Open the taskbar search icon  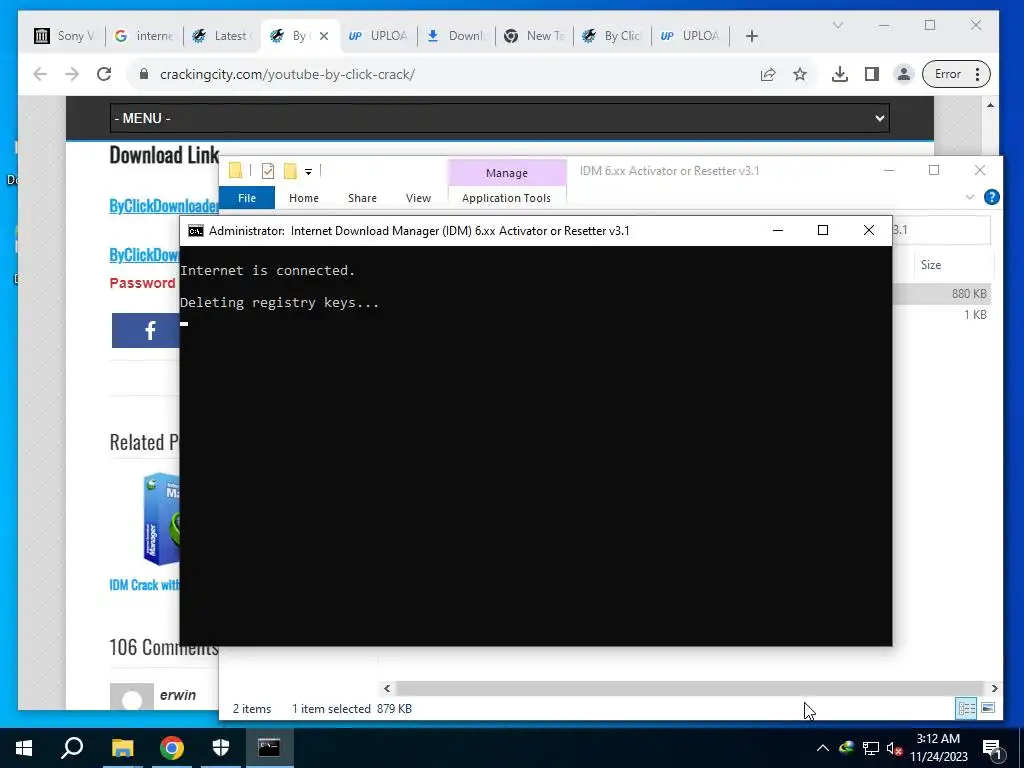pyautogui.click(x=72, y=748)
